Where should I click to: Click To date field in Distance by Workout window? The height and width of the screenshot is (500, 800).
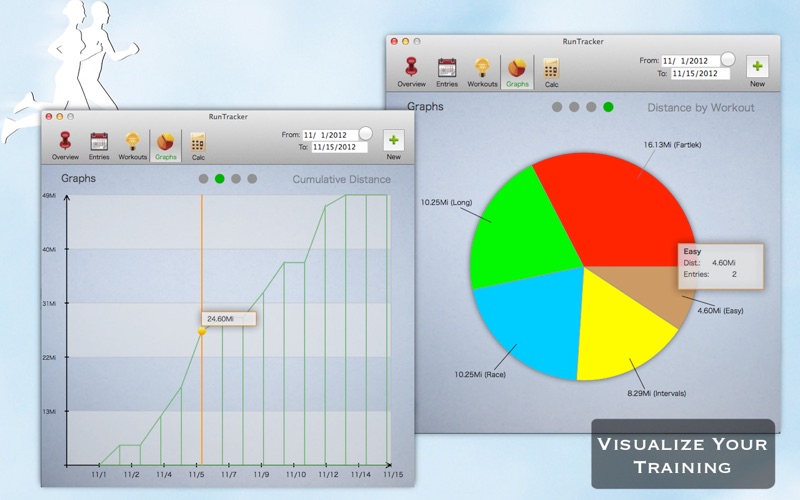(x=700, y=73)
